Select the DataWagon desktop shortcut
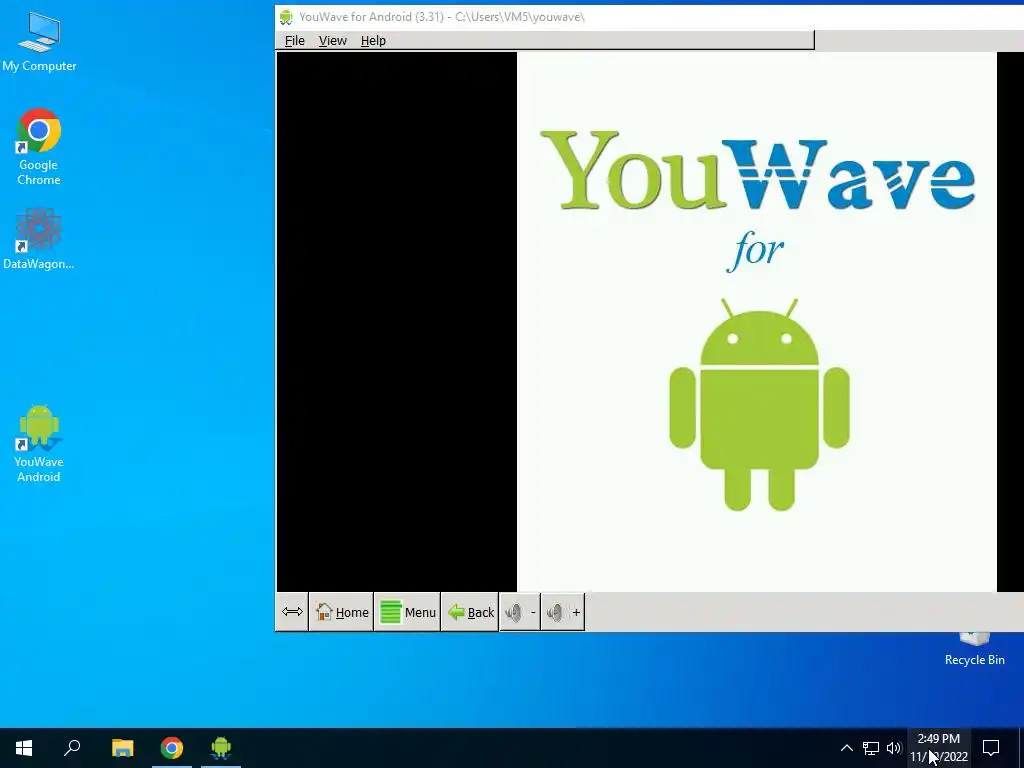Viewport: 1024px width, 768px height. click(x=39, y=240)
